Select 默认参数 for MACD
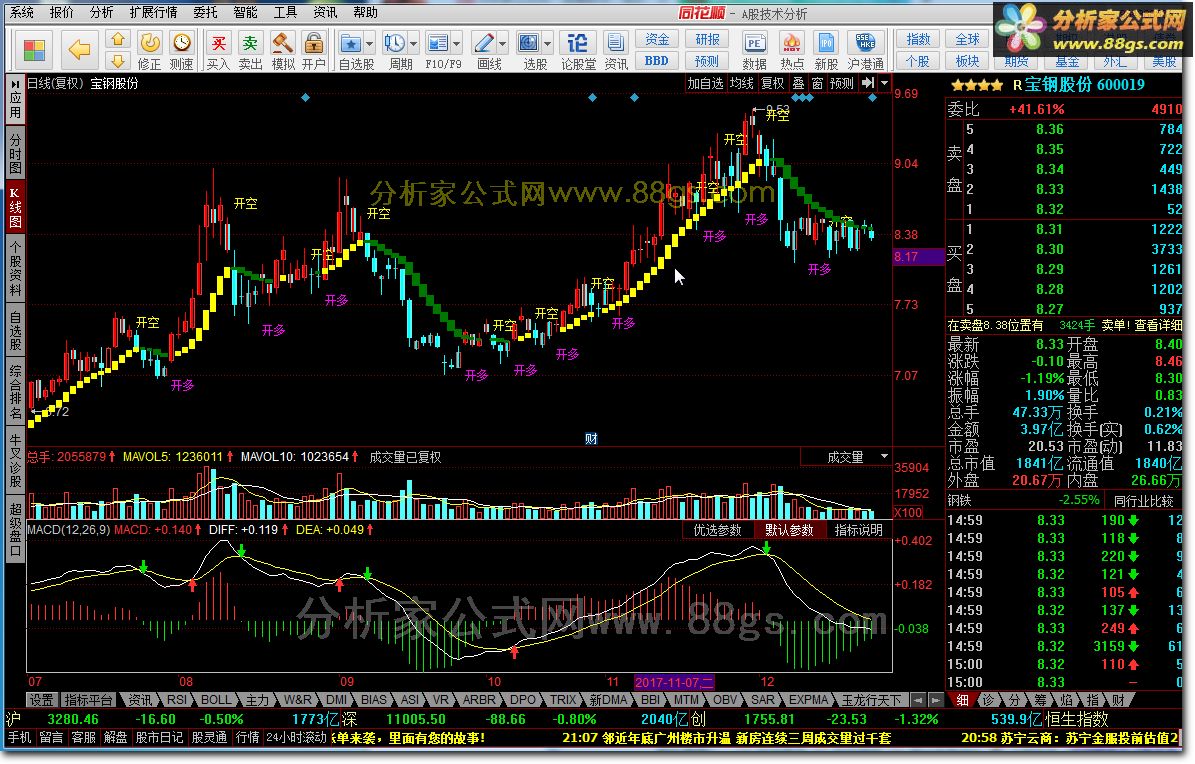The width and height of the screenshot is (1195, 764). pyautogui.click(x=790, y=530)
